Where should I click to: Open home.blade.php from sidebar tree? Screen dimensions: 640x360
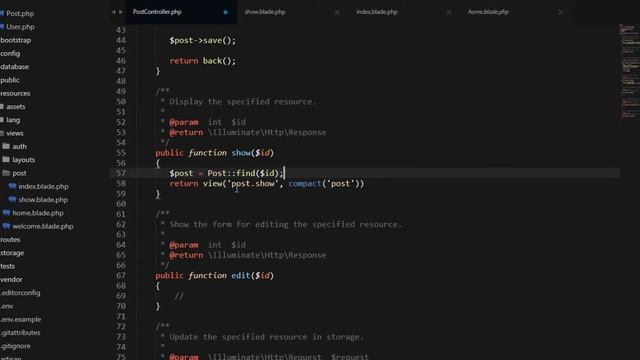pyautogui.click(x=38, y=213)
